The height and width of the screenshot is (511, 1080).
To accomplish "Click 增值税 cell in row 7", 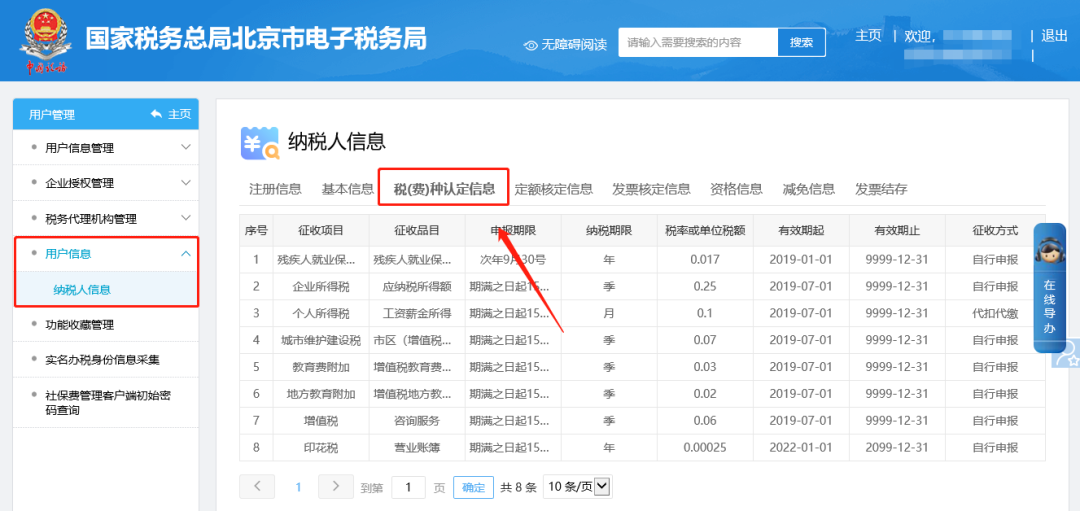I will (x=321, y=421).
